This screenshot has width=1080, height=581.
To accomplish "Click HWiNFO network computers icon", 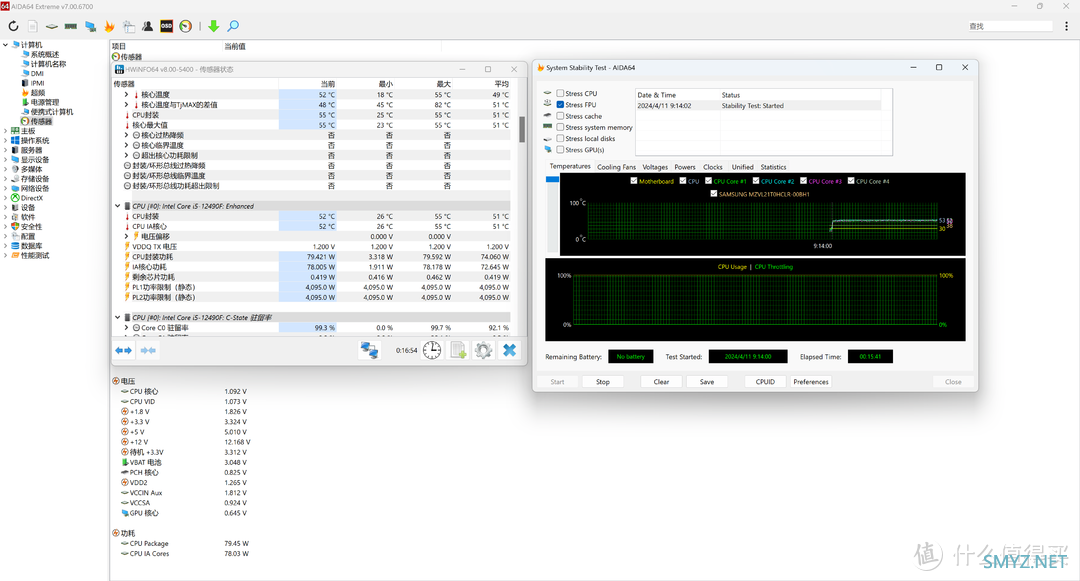I will [x=369, y=350].
